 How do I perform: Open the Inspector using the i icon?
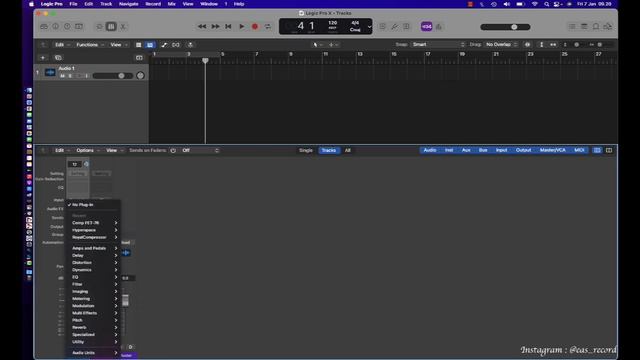tap(56, 27)
